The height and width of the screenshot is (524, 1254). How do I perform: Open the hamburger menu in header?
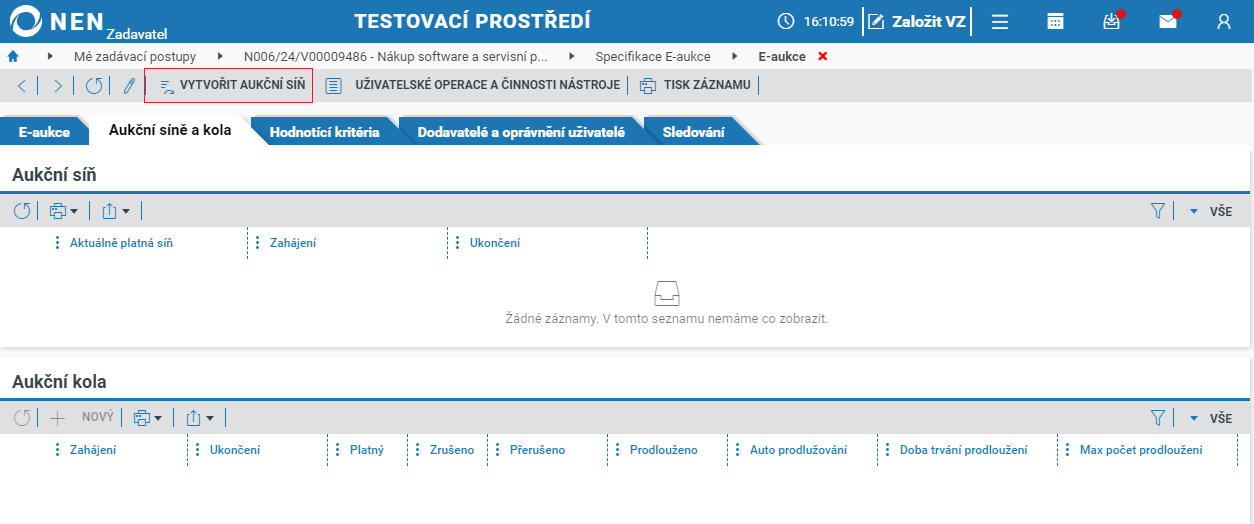click(999, 21)
